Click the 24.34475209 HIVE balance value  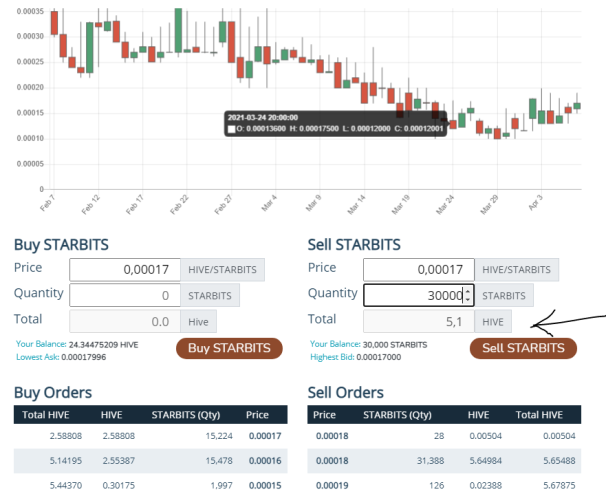pos(103,344)
